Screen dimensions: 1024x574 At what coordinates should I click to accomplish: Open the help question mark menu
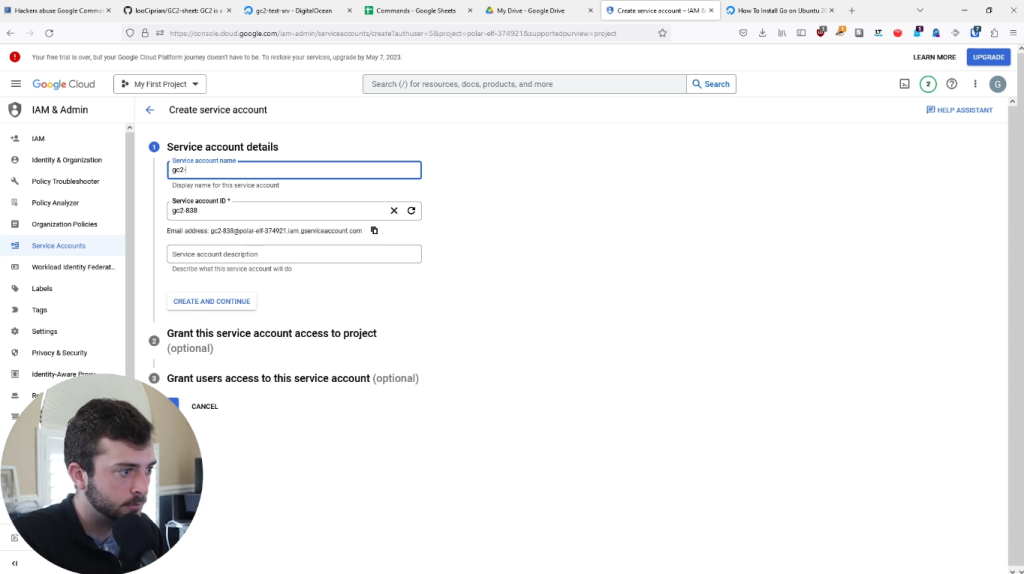(x=952, y=84)
